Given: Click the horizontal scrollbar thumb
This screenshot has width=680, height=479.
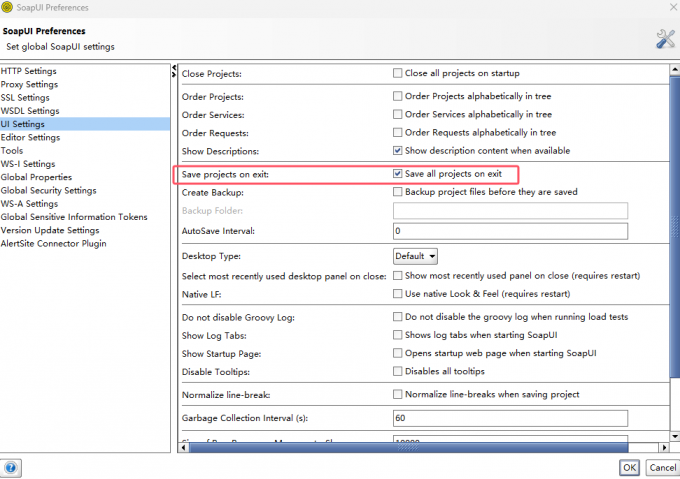Looking at the screenshot, I should tap(409, 447).
